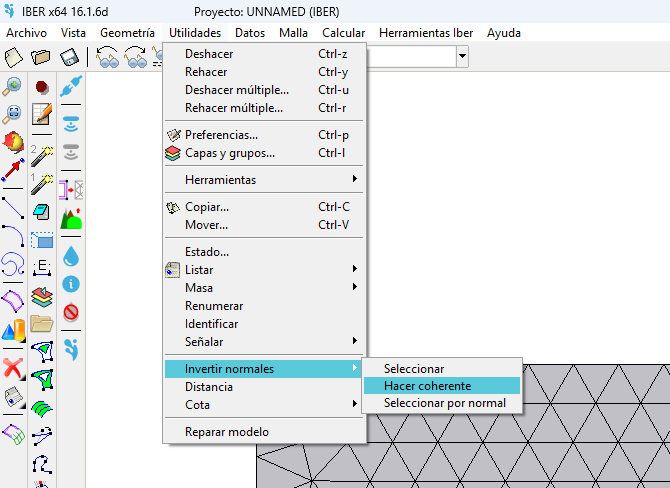Click the magic wand icon numbered 1
Image resolution: width=670 pixels, height=488 pixels.
(42, 184)
